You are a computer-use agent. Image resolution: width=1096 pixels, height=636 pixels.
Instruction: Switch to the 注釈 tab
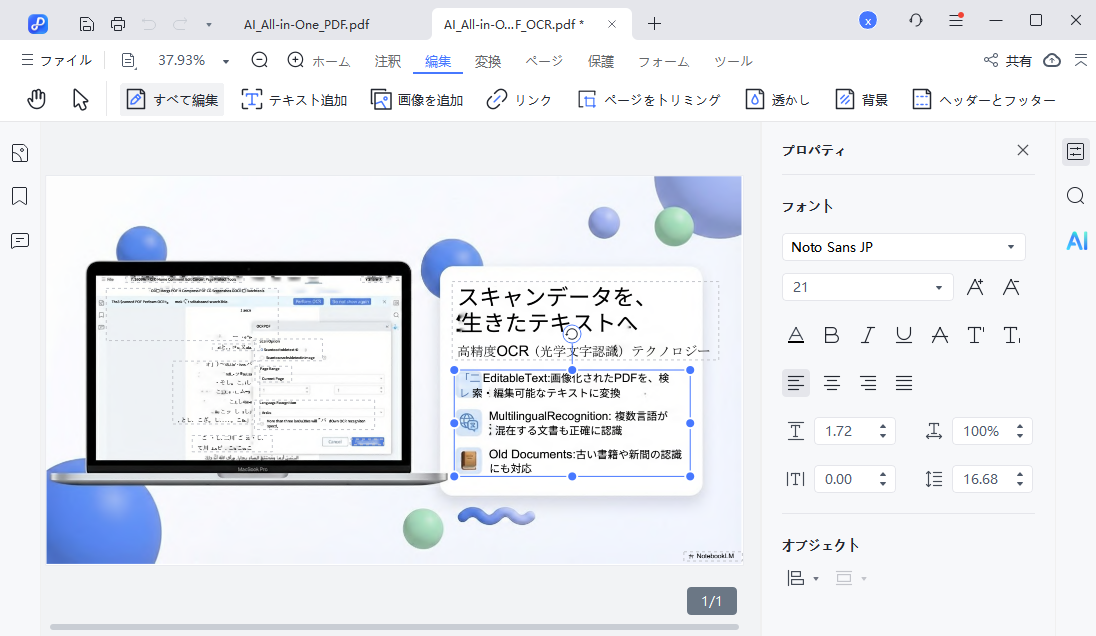[387, 61]
